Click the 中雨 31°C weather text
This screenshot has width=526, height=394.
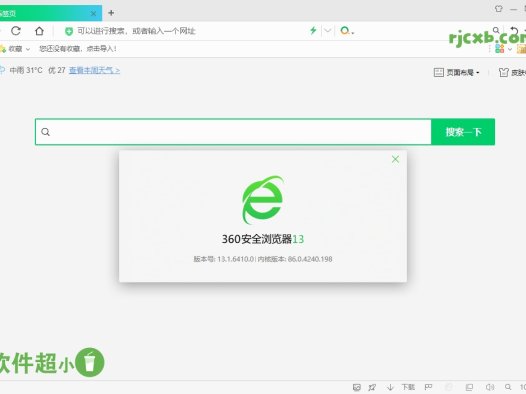click(26, 70)
